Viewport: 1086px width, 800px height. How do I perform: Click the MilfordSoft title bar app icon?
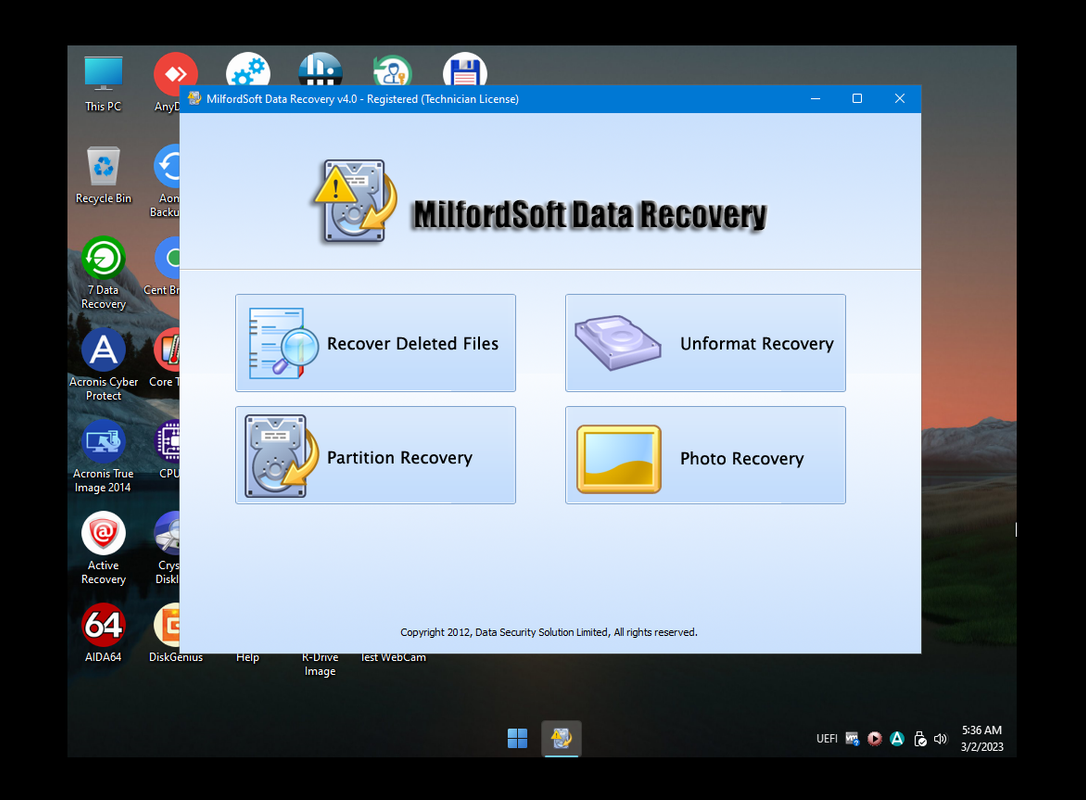[x=195, y=99]
